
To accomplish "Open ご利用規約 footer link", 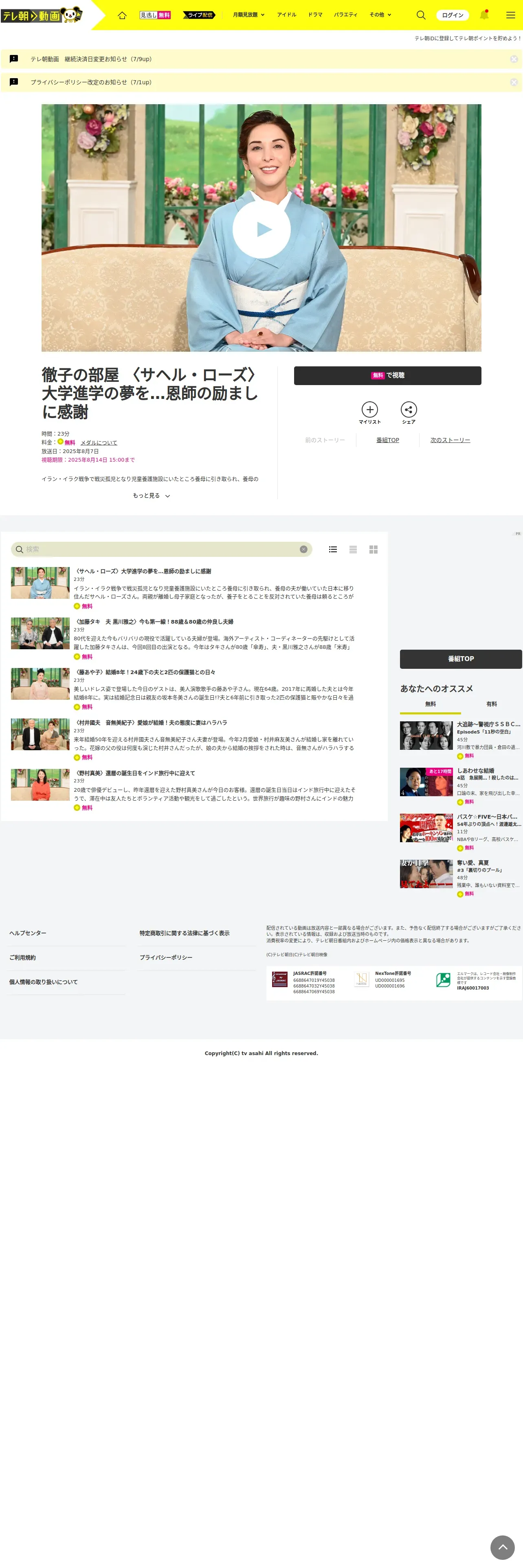I will coord(22,957).
